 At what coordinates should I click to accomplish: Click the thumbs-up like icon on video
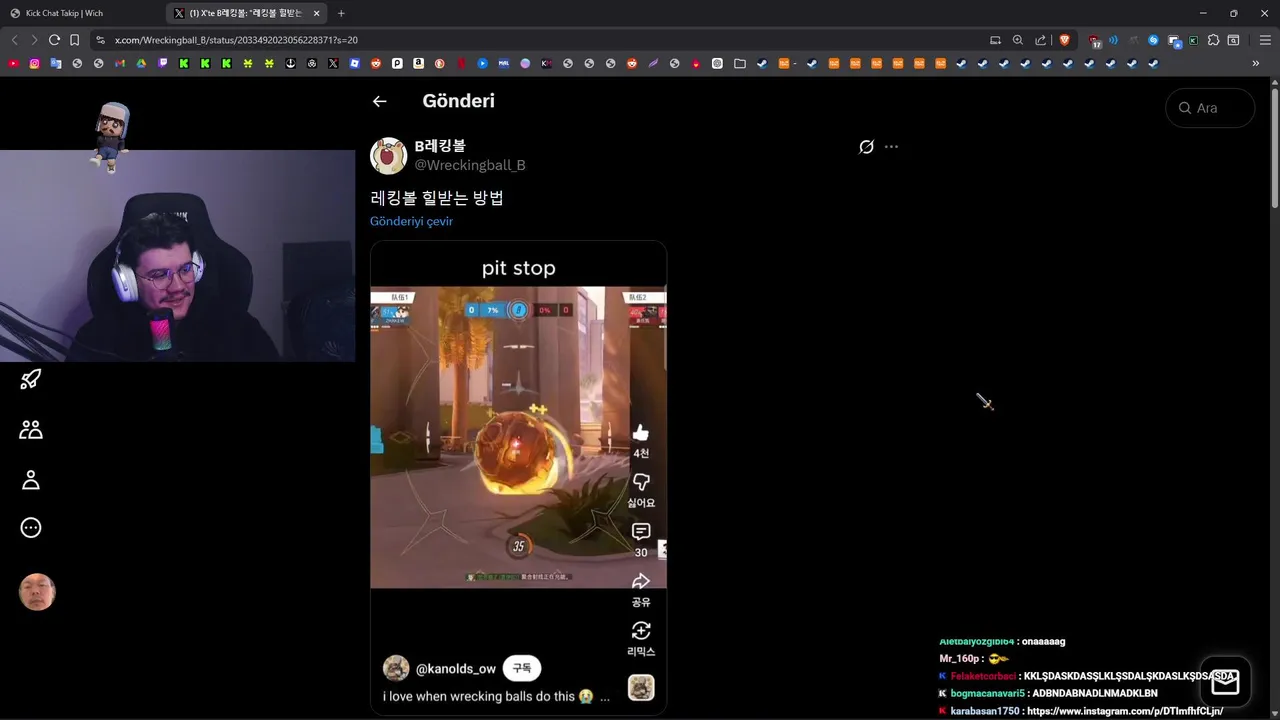[641, 433]
